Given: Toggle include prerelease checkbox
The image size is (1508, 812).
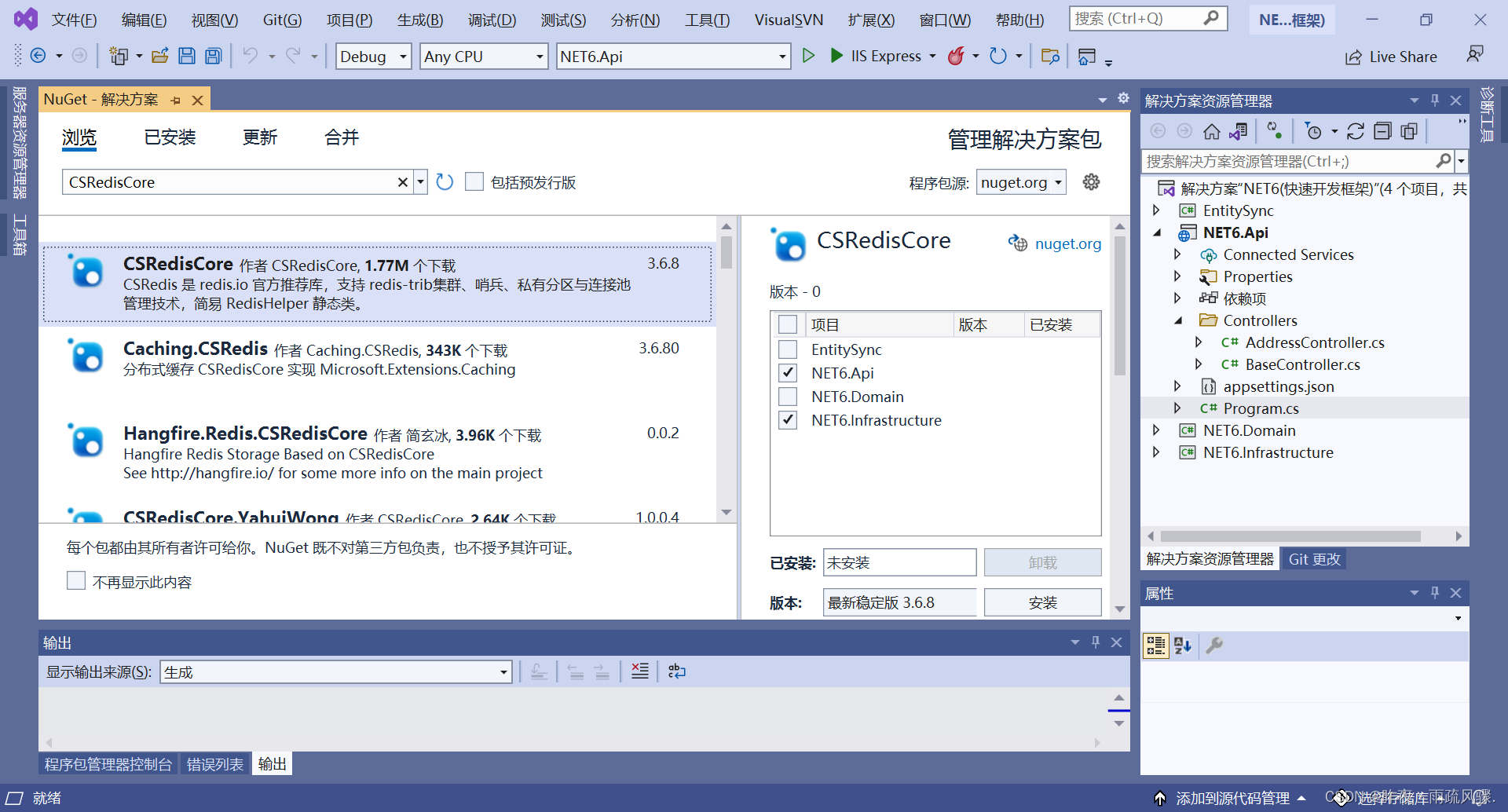Looking at the screenshot, I should coord(474,182).
